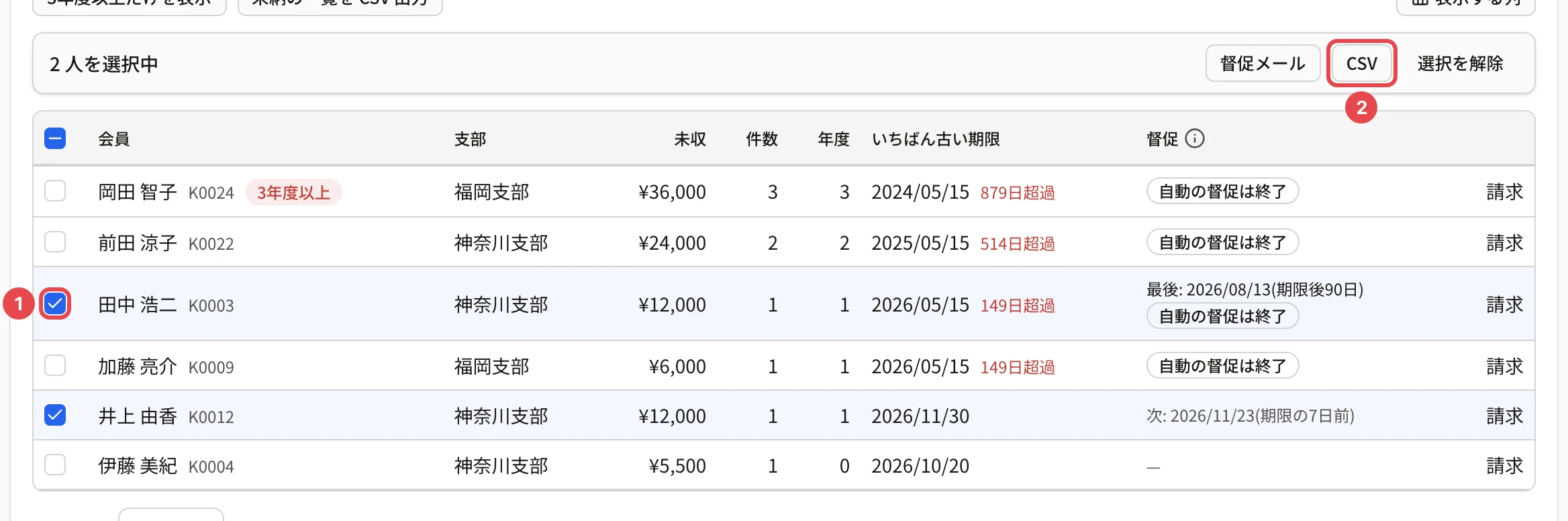1568x521 pixels.
Task: Select the row checkbox for 前田 涼子
Action: 55,242
